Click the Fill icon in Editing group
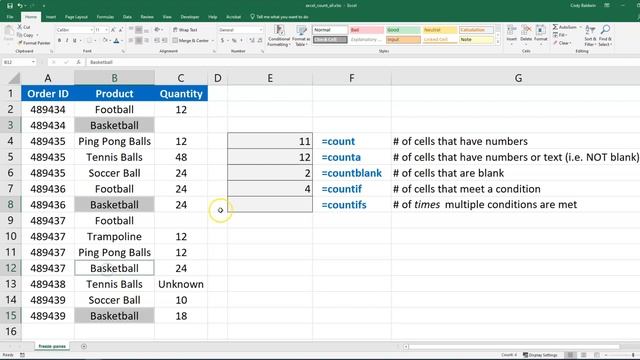640x360 pixels. pyautogui.click(x=556, y=35)
